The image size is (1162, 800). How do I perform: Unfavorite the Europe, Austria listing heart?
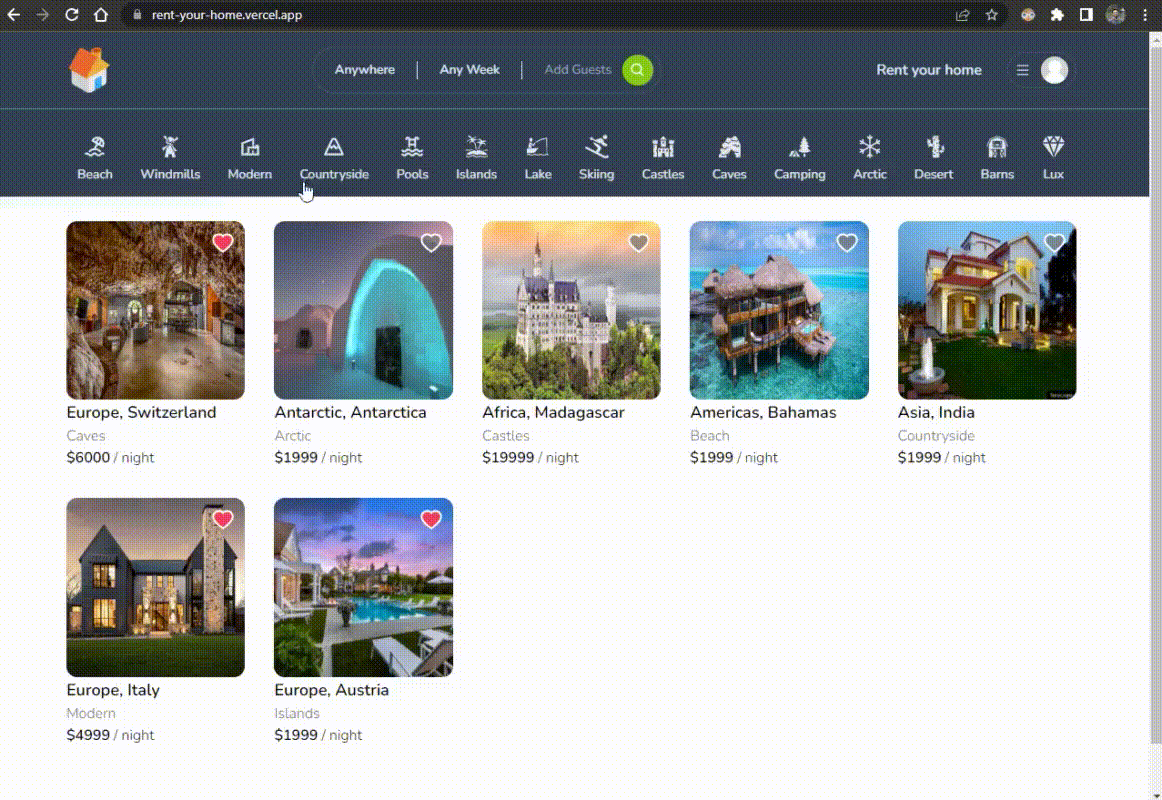[x=431, y=519]
